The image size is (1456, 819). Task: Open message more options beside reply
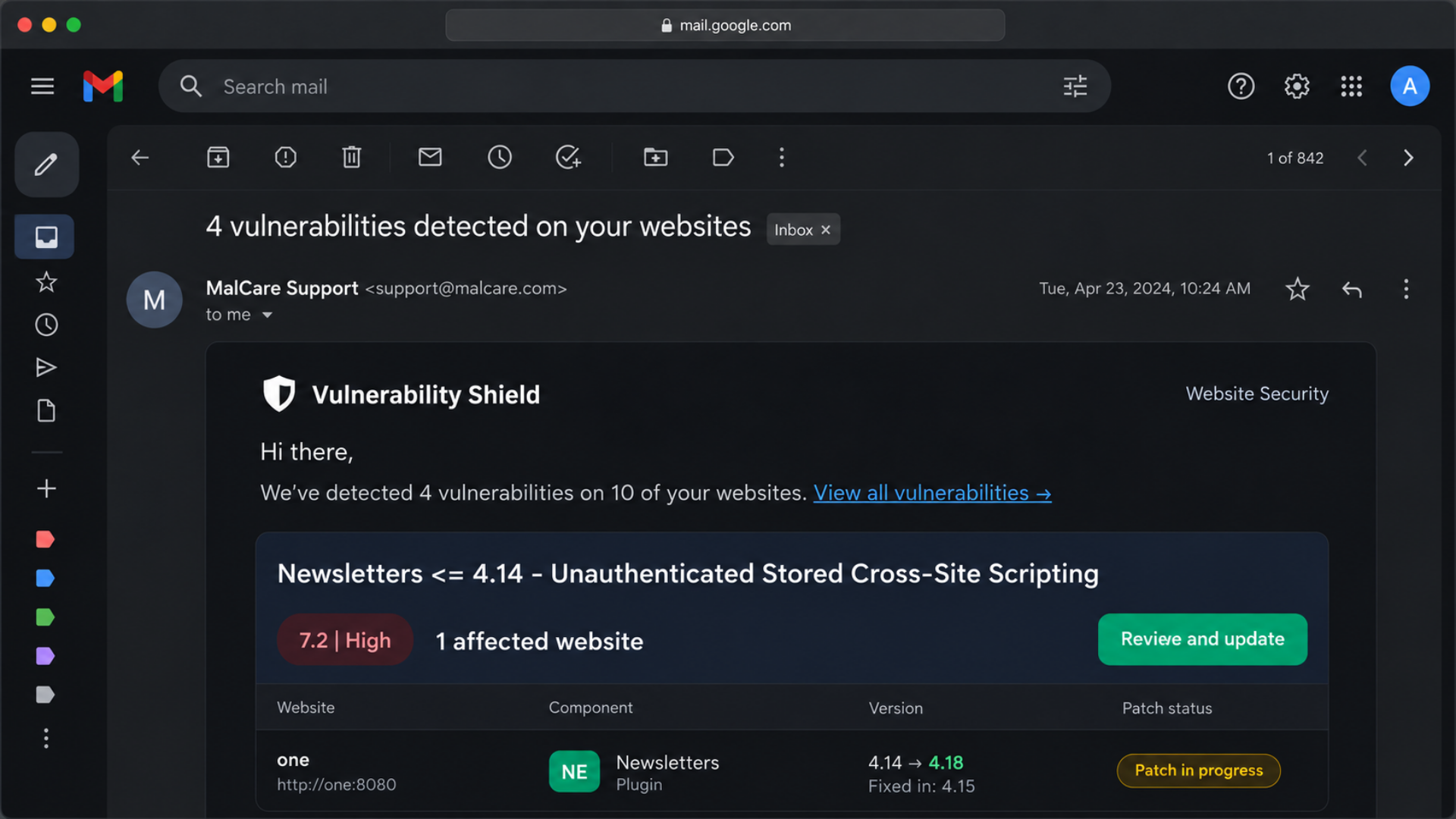tap(1406, 289)
